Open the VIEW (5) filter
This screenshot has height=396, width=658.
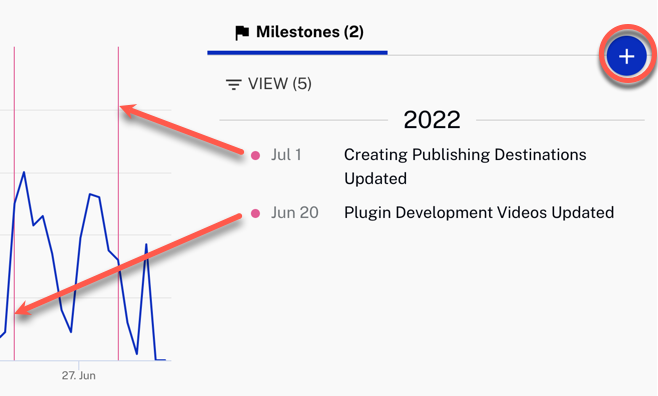(x=269, y=84)
